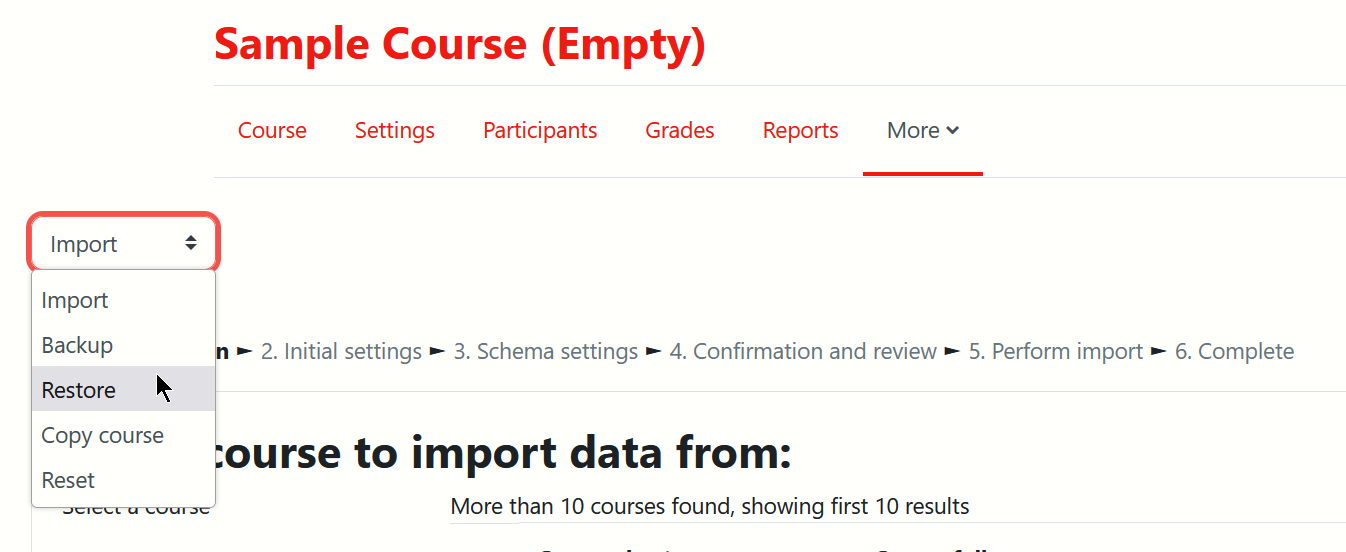
Task: Click step 4. Confirmation and review
Action: pyautogui.click(x=803, y=351)
